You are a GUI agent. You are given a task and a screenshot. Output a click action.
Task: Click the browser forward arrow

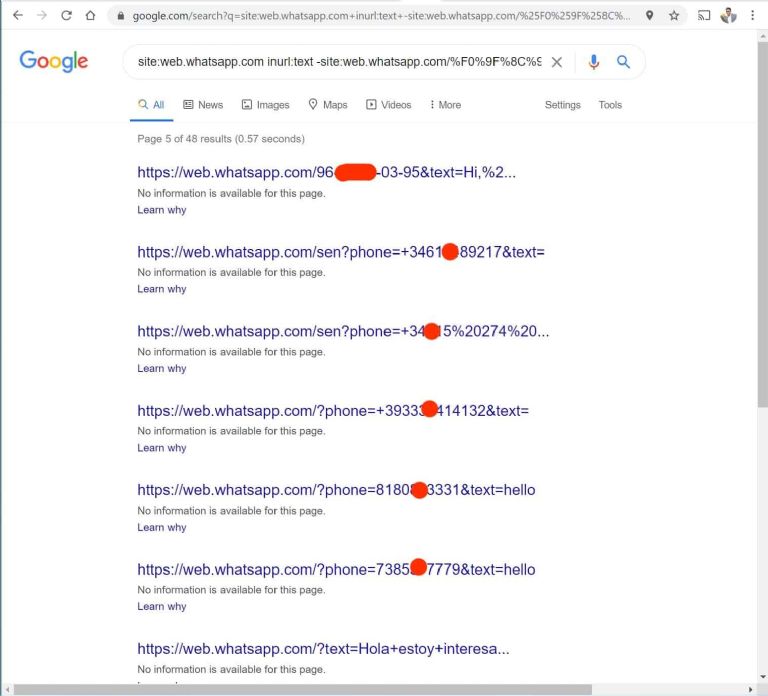(x=42, y=15)
